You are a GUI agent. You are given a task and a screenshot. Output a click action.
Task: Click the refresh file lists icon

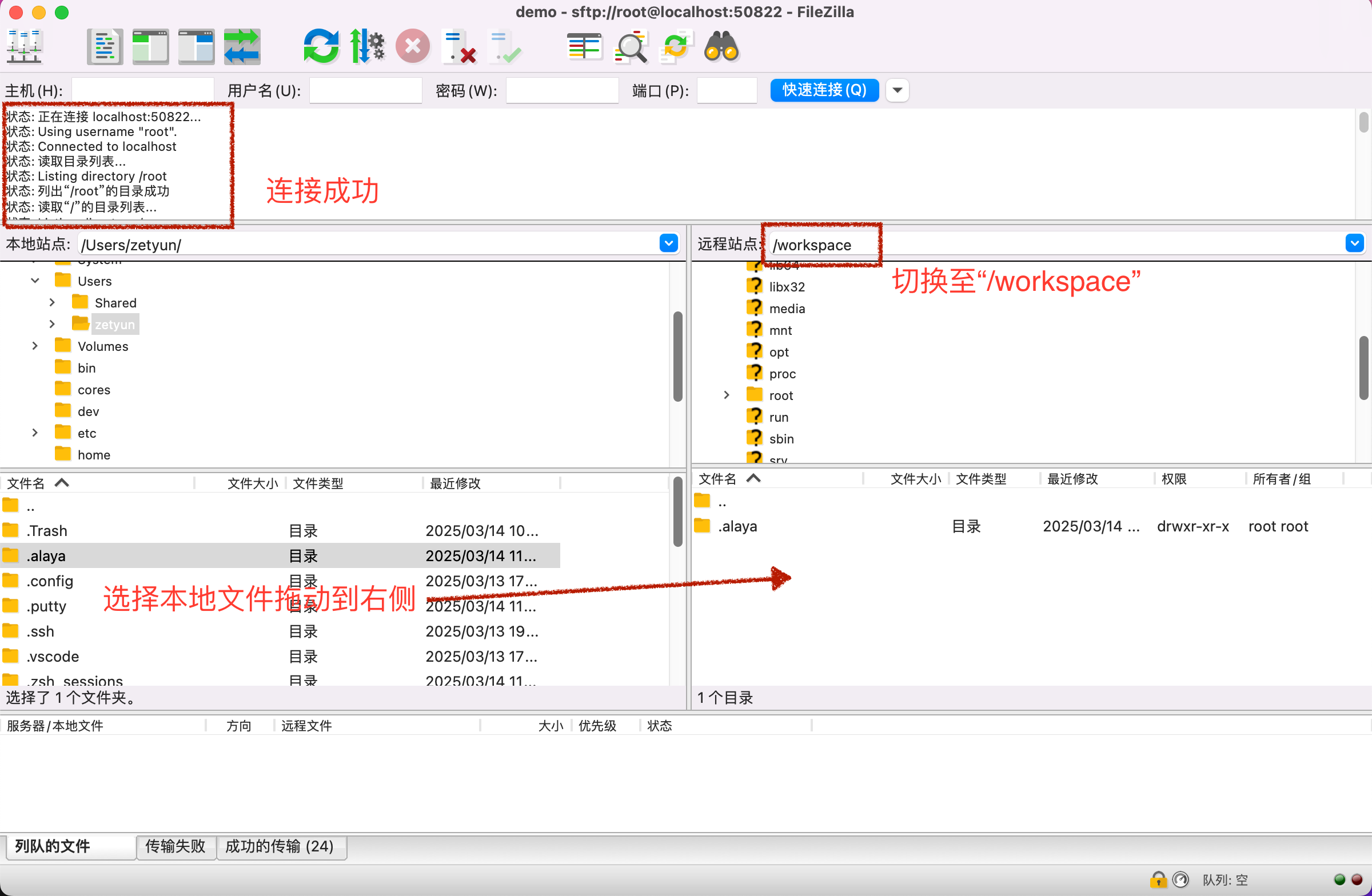[321, 46]
